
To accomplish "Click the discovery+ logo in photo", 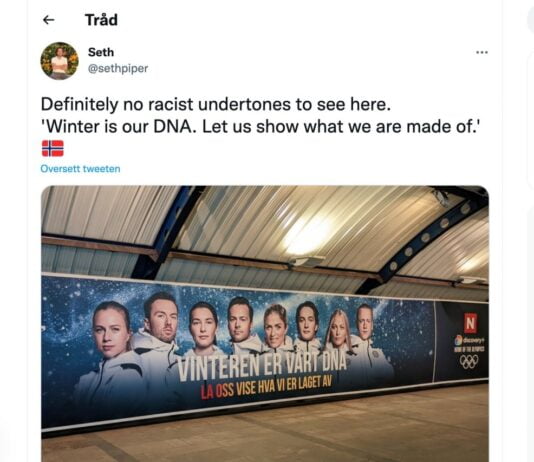I will click(x=469, y=339).
